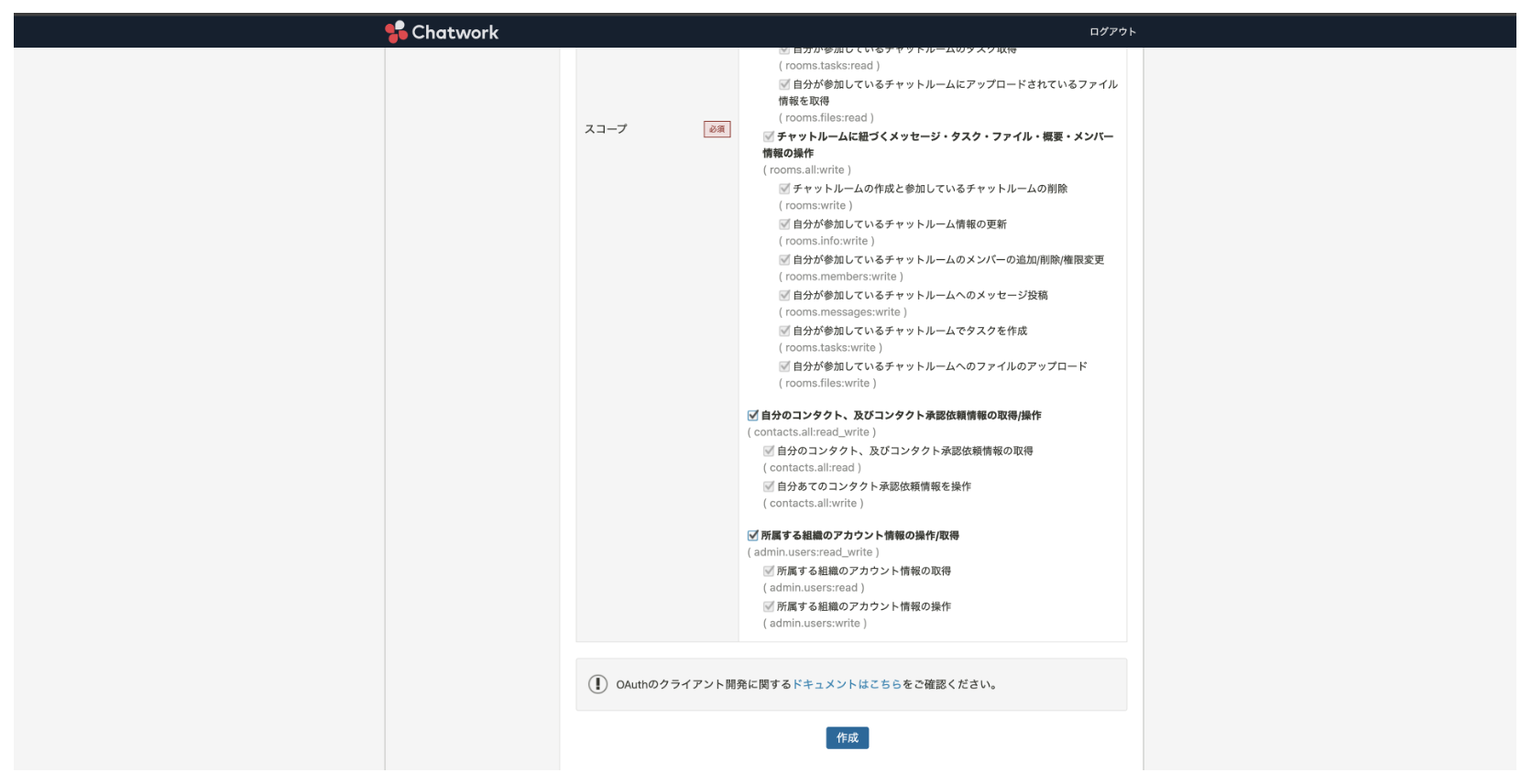Toggle the rooms:write checkbox

tap(784, 189)
